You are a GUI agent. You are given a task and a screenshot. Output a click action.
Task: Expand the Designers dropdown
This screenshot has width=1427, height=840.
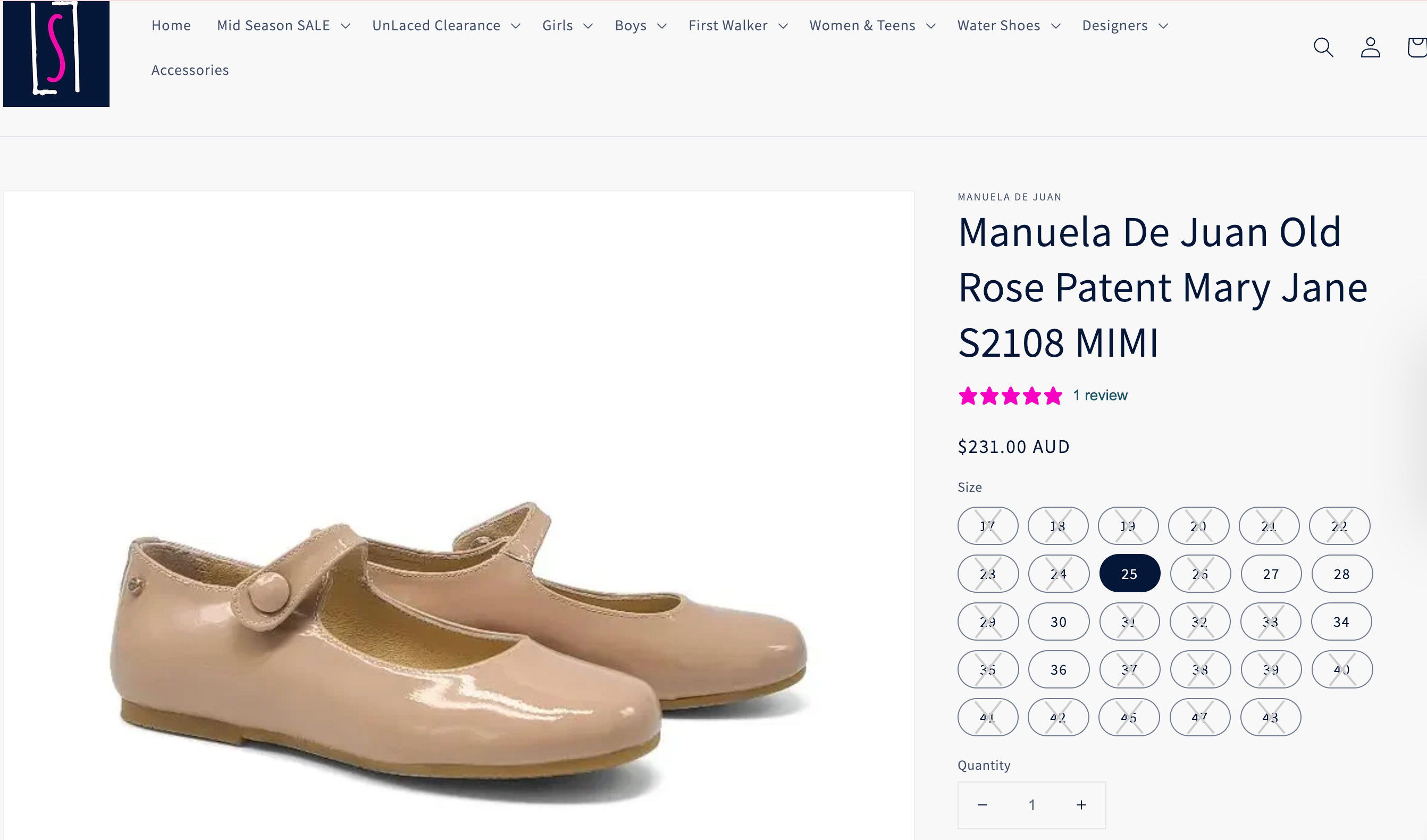[x=1124, y=26]
